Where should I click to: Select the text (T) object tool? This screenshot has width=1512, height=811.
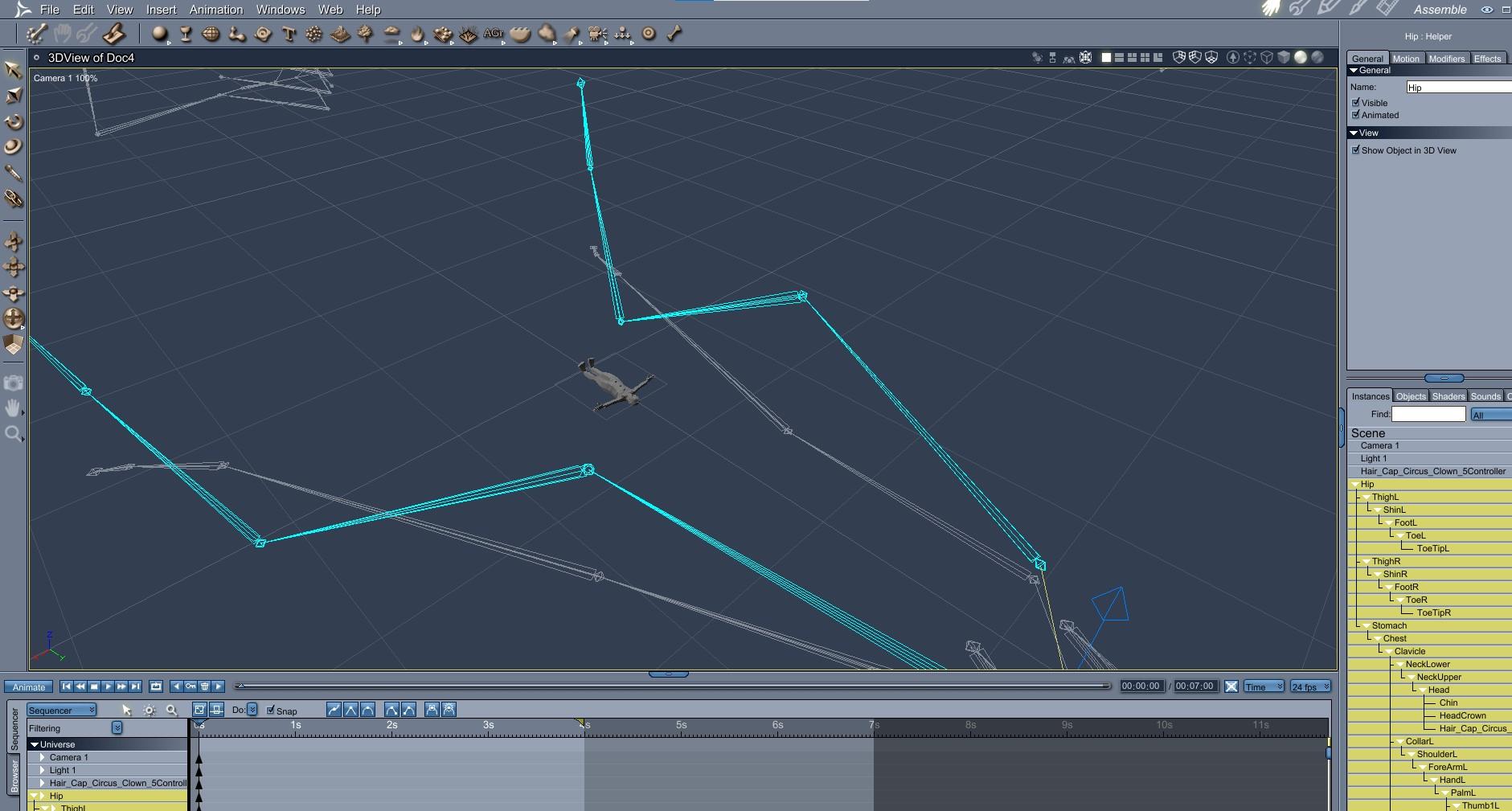coord(289,34)
